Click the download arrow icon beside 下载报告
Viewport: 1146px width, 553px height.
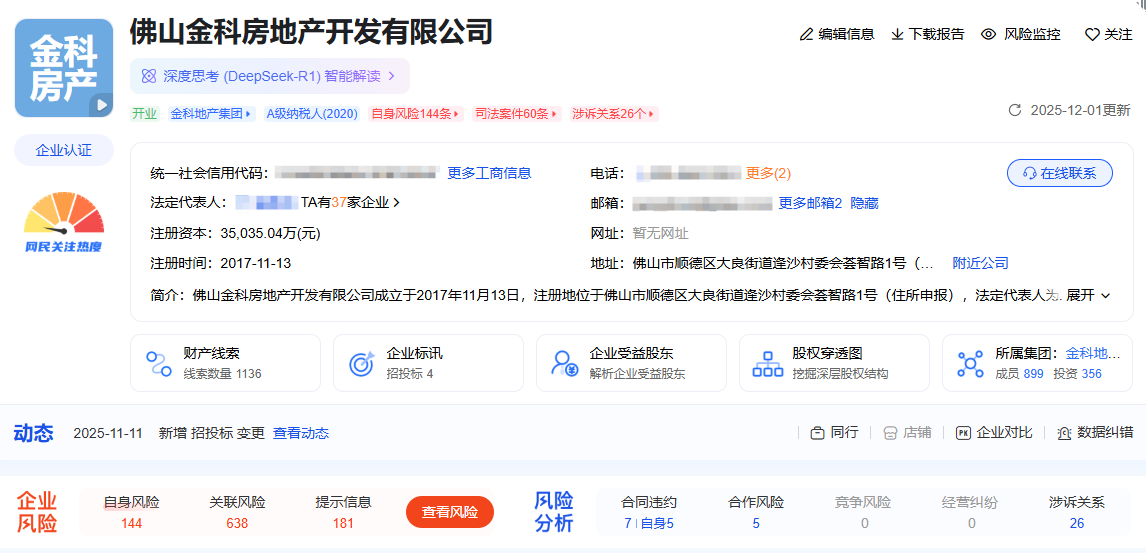tap(898, 34)
